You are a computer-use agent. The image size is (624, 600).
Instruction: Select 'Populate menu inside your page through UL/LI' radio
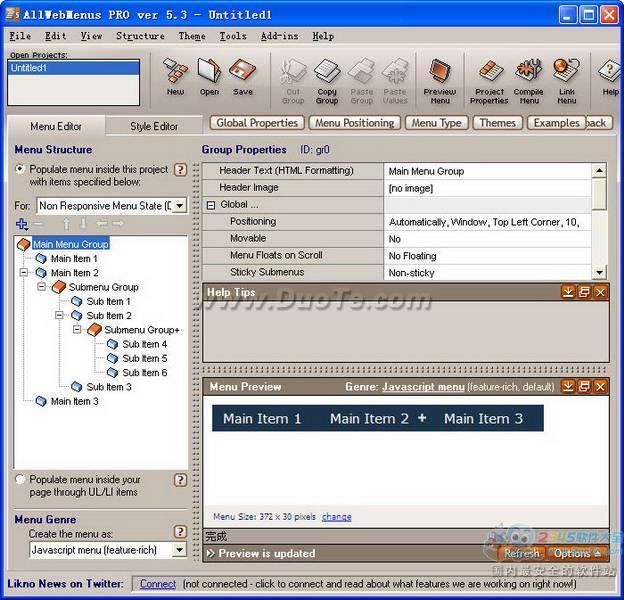[x=20, y=479]
